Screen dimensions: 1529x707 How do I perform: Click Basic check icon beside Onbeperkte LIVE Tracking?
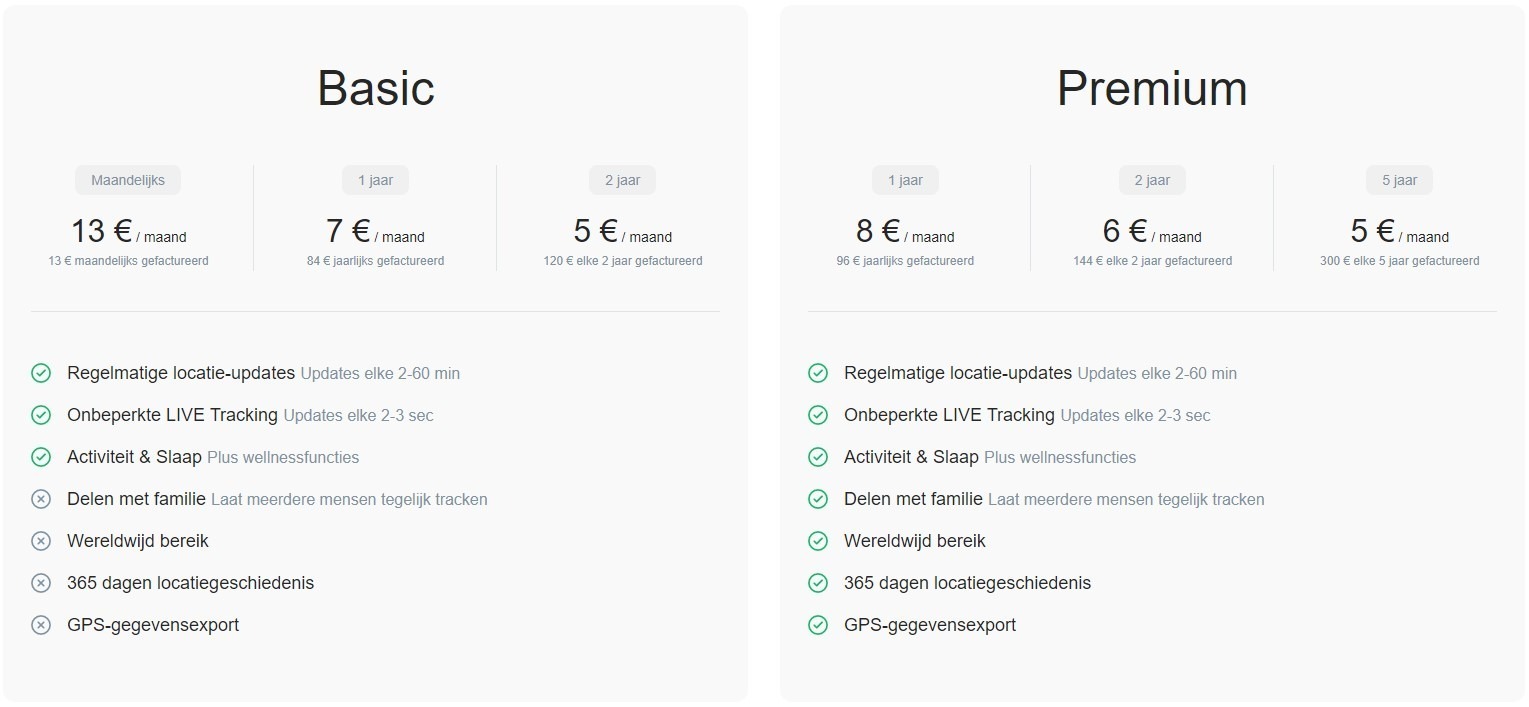[41, 415]
